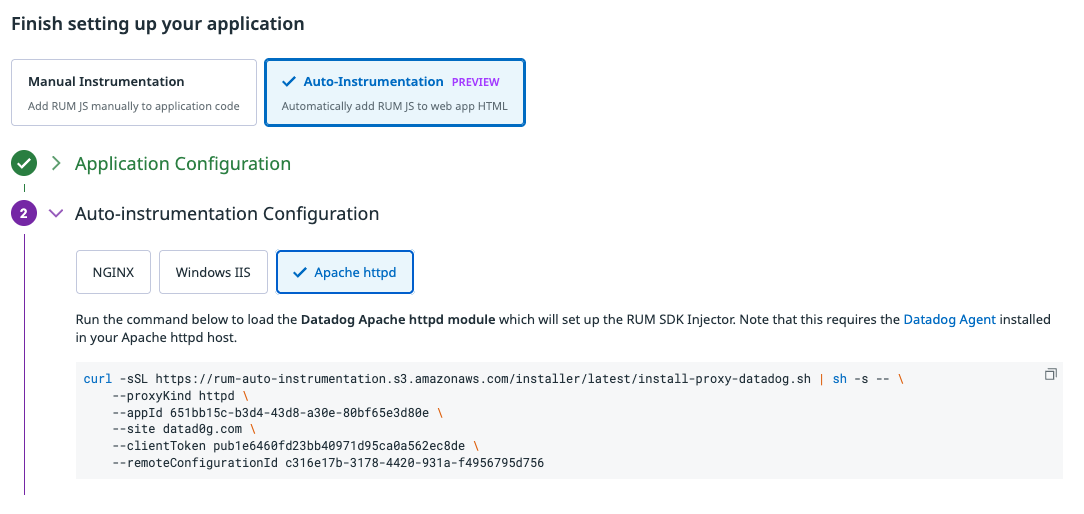1084x514 pixels.
Task: Click 'Finish setting up your application' title
Action: pyautogui.click(x=158, y=24)
